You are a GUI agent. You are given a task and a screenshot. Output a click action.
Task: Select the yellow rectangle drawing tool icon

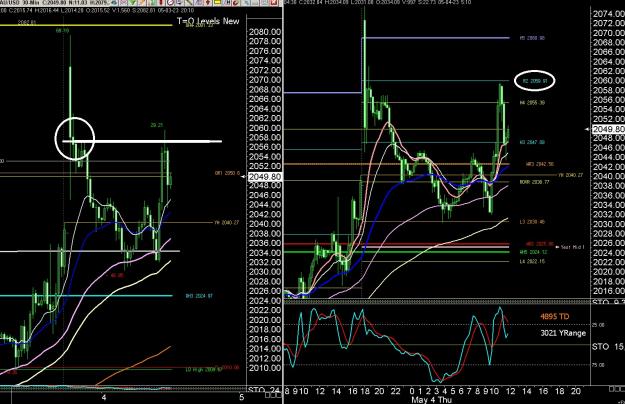click(x=217, y=2)
